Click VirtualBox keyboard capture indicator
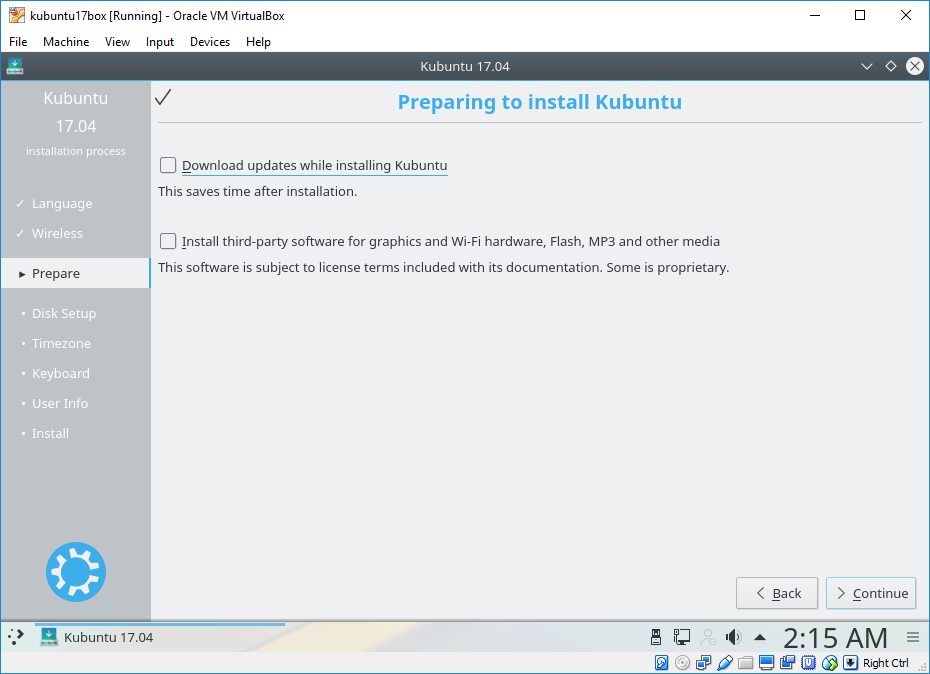The image size is (930, 674). pyautogui.click(x=851, y=663)
